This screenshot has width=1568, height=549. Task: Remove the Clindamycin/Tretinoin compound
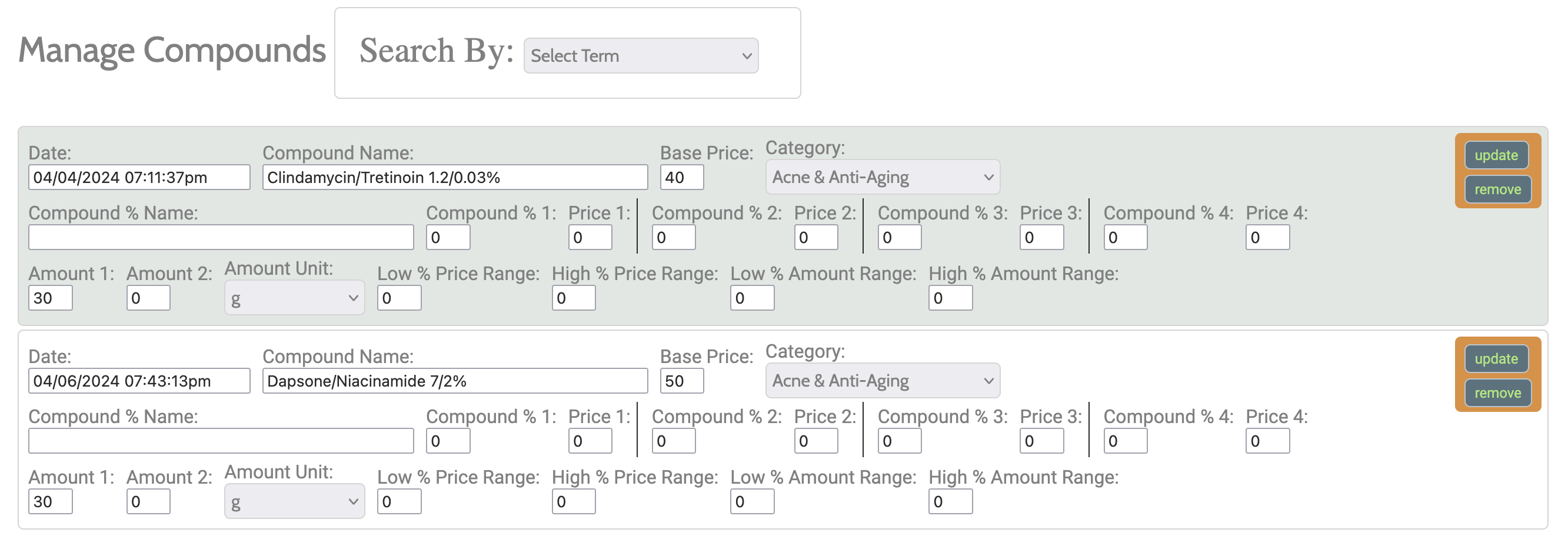tap(1497, 189)
